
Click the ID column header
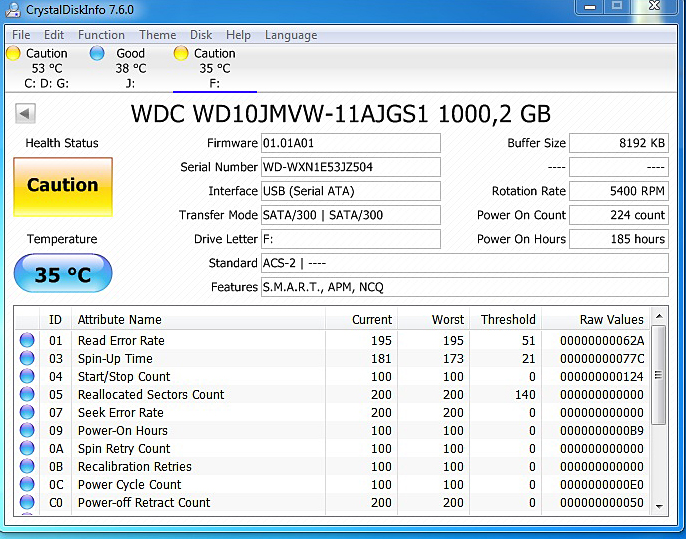55,319
